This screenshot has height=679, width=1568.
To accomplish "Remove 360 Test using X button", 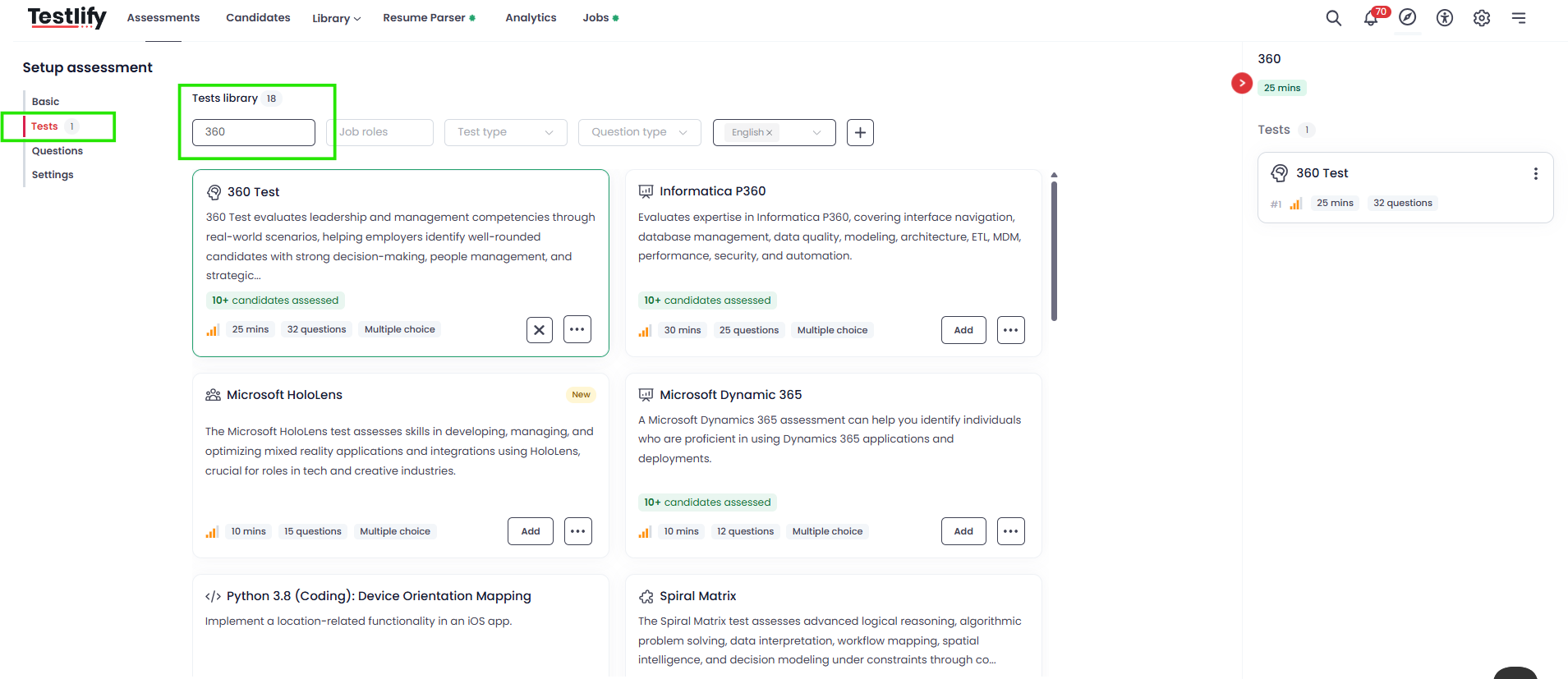I will coord(540,330).
